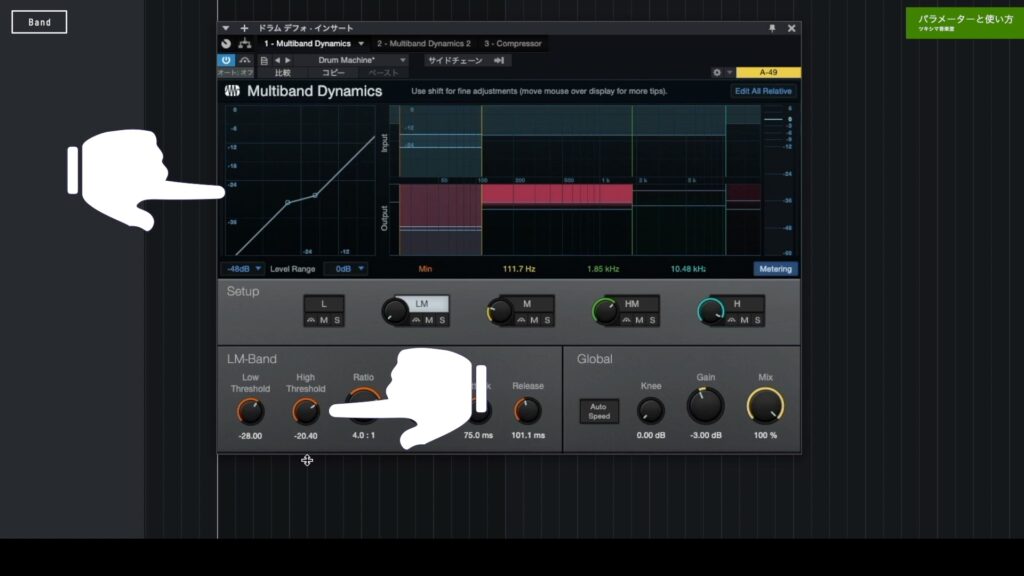Image resolution: width=1024 pixels, height=576 pixels.
Task: Select the H band in Setup
Action: point(737,304)
